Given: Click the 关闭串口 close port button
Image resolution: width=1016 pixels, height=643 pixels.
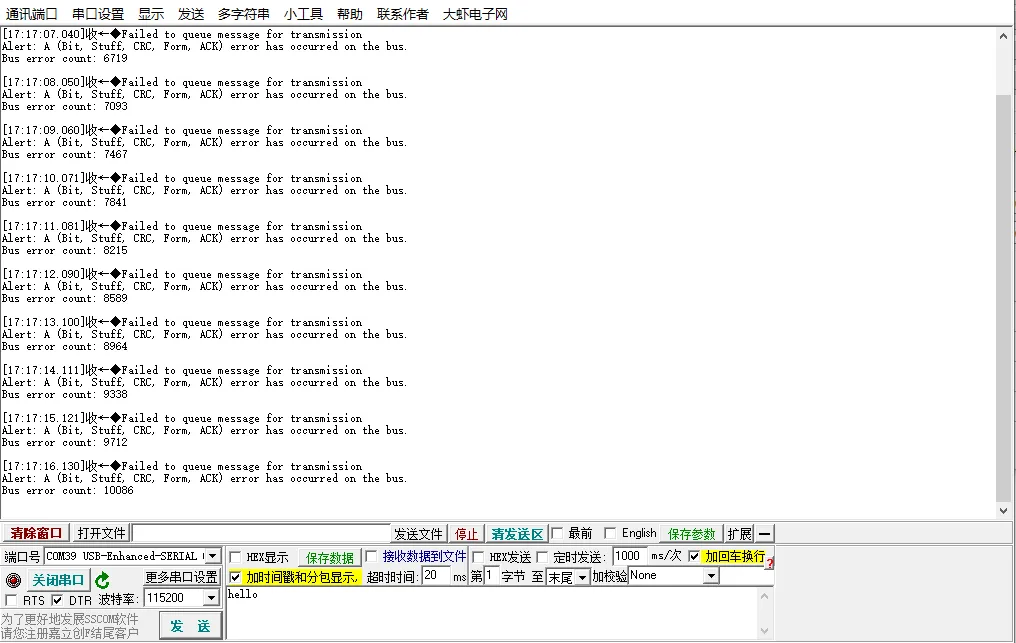Looking at the screenshot, I should click(58, 580).
